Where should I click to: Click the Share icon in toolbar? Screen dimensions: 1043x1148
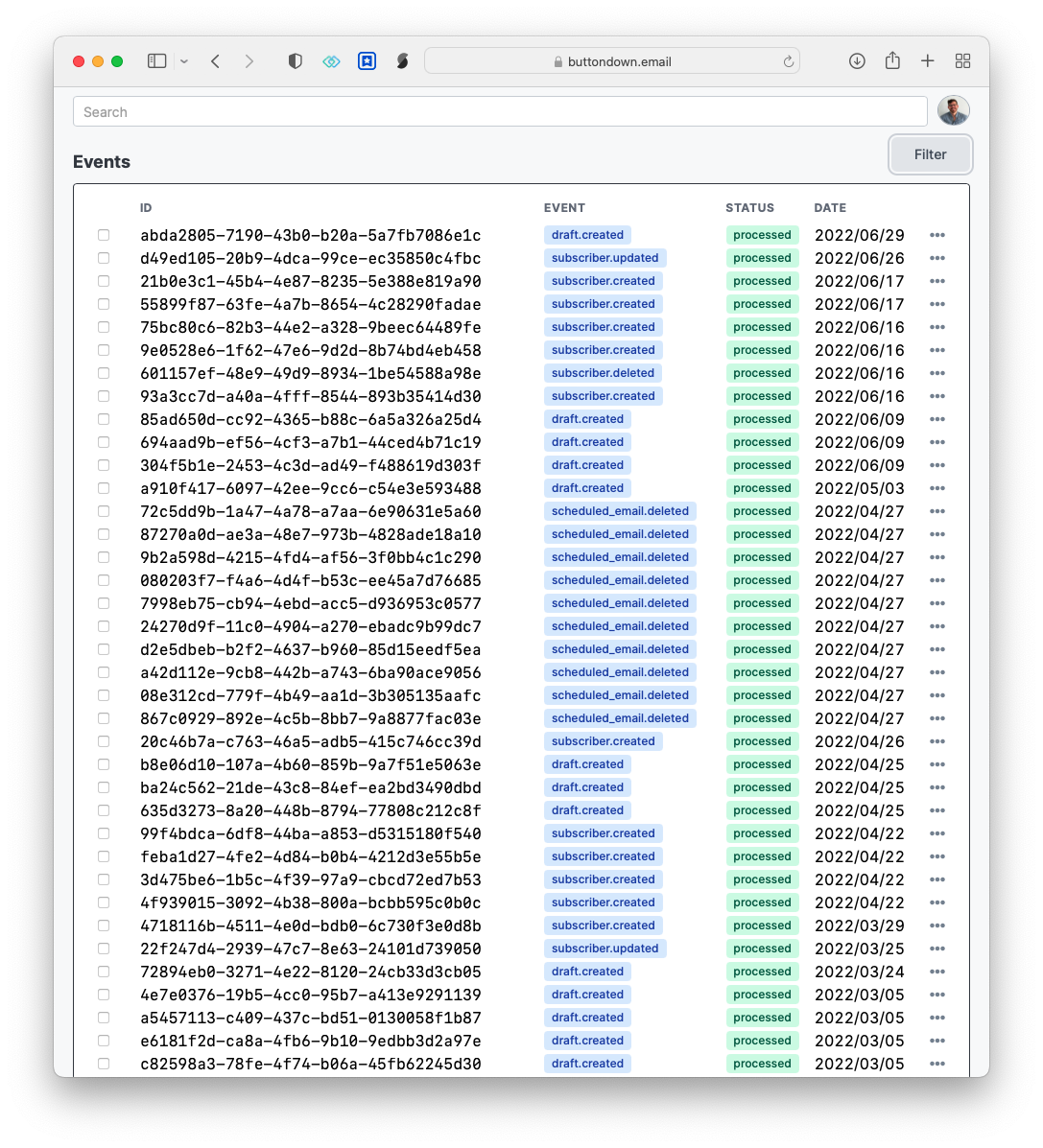pos(892,61)
